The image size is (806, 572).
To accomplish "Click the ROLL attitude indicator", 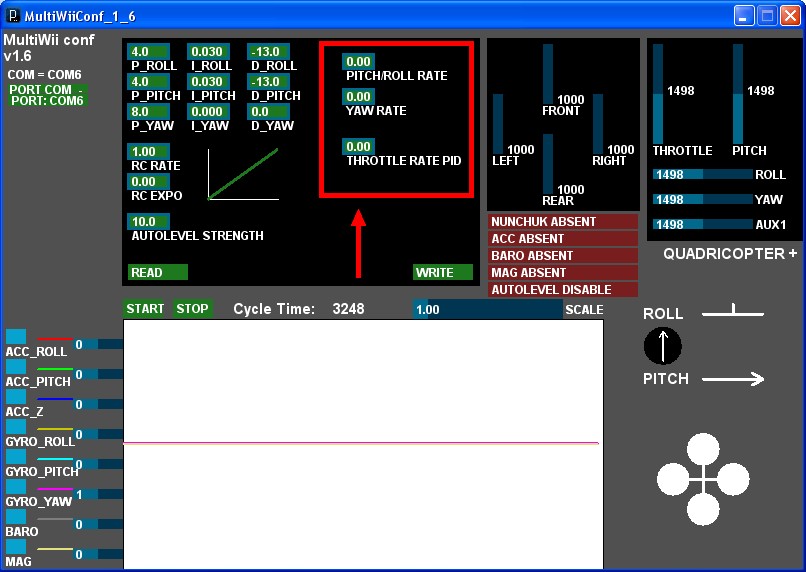I will (733, 310).
